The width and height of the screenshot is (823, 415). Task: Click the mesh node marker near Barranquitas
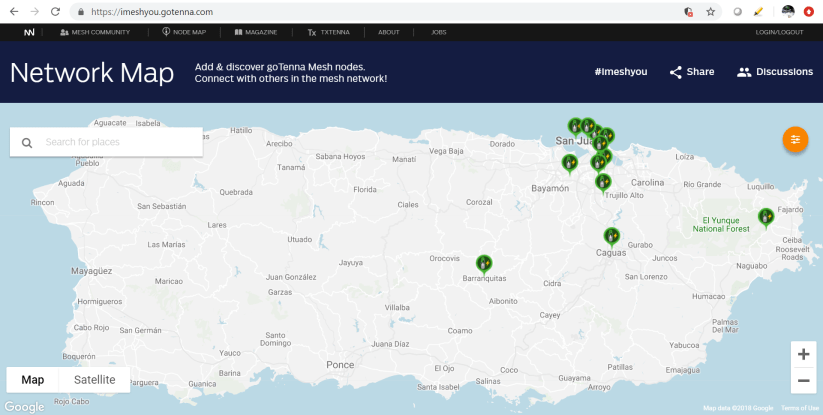click(x=484, y=263)
